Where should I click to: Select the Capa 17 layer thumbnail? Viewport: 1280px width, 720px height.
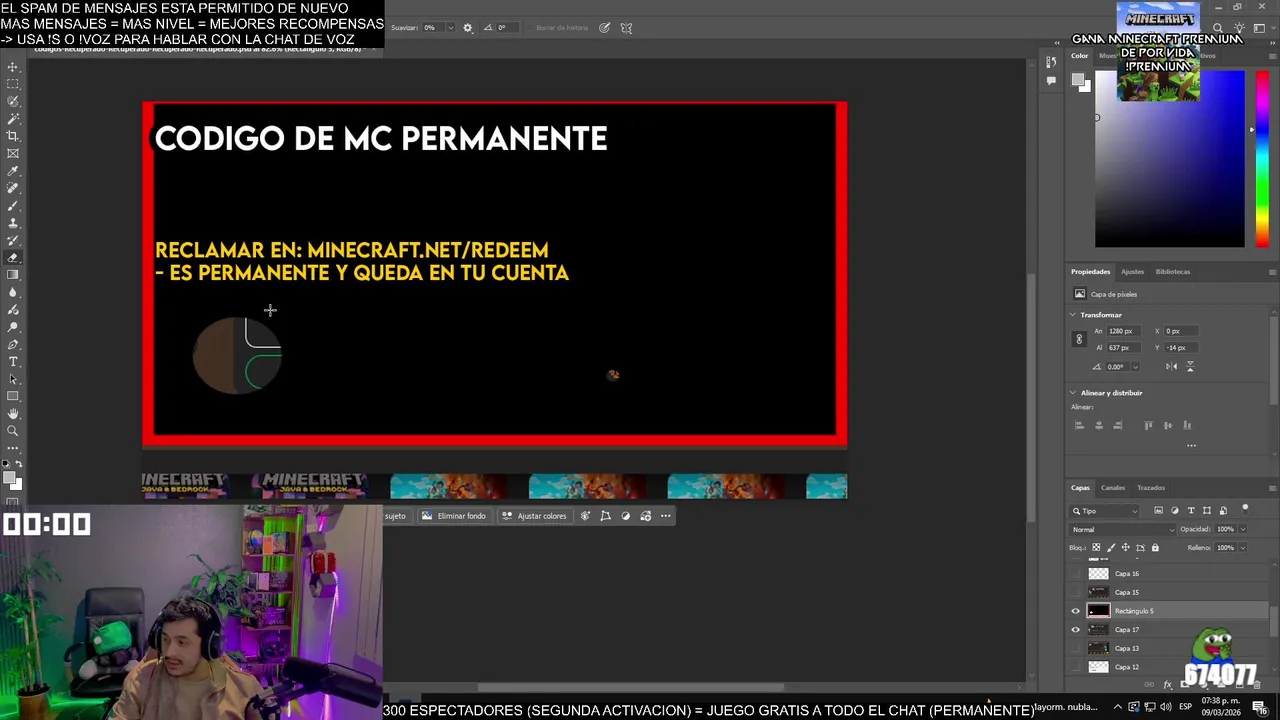click(1098, 630)
